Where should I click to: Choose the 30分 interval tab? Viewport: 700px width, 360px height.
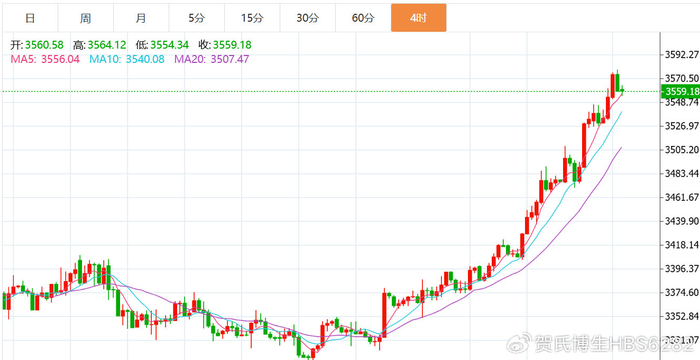click(x=308, y=18)
